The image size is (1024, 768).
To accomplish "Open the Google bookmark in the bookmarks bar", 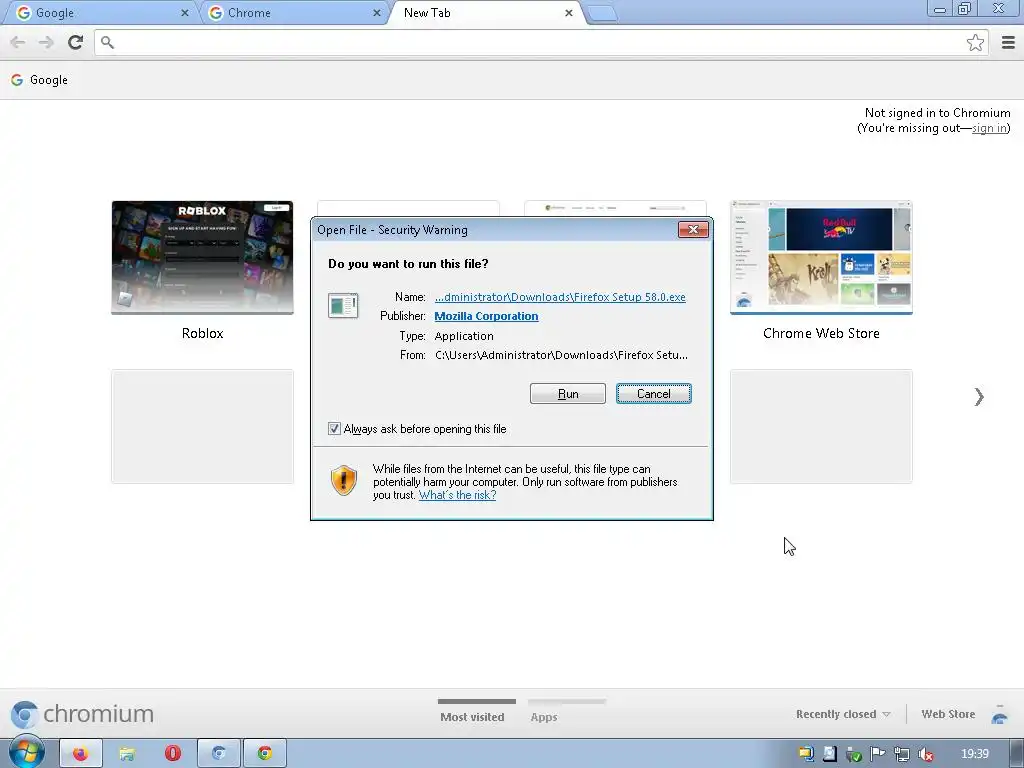I will 39,80.
